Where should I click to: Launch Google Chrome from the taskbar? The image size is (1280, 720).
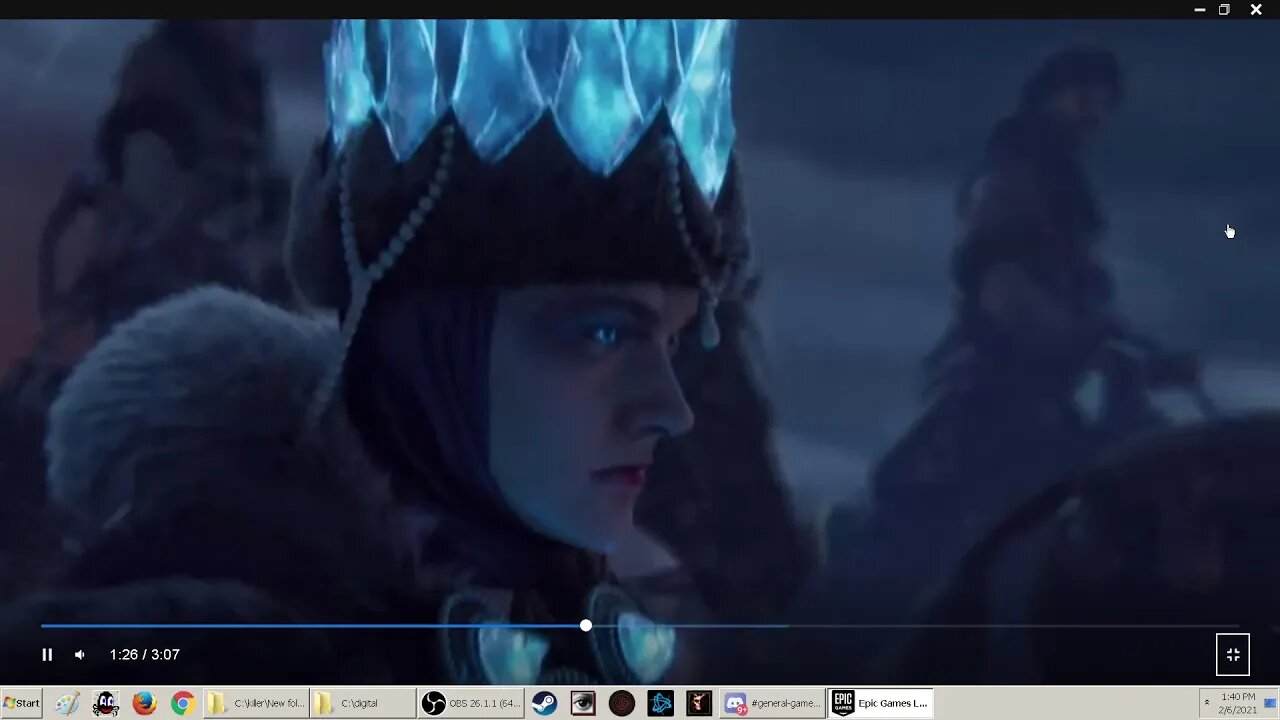pyautogui.click(x=182, y=703)
